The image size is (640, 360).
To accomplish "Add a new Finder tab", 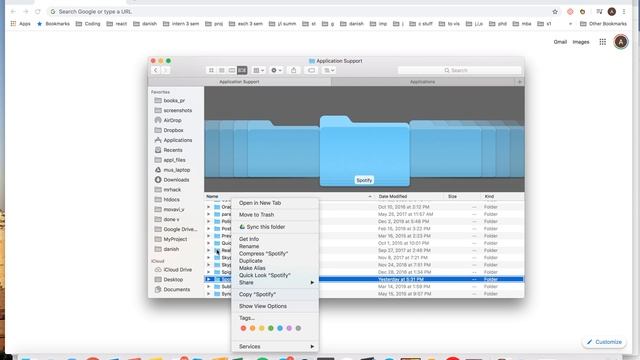I will click(520, 82).
